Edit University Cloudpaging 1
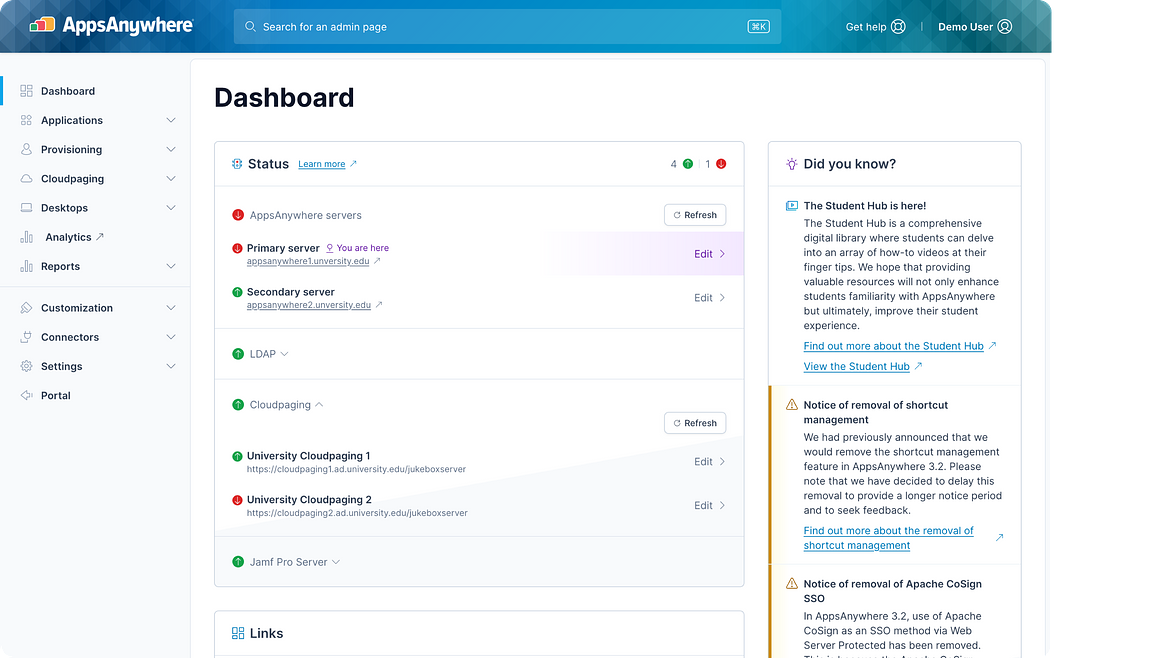This screenshot has width=1170, height=658. [x=710, y=462]
